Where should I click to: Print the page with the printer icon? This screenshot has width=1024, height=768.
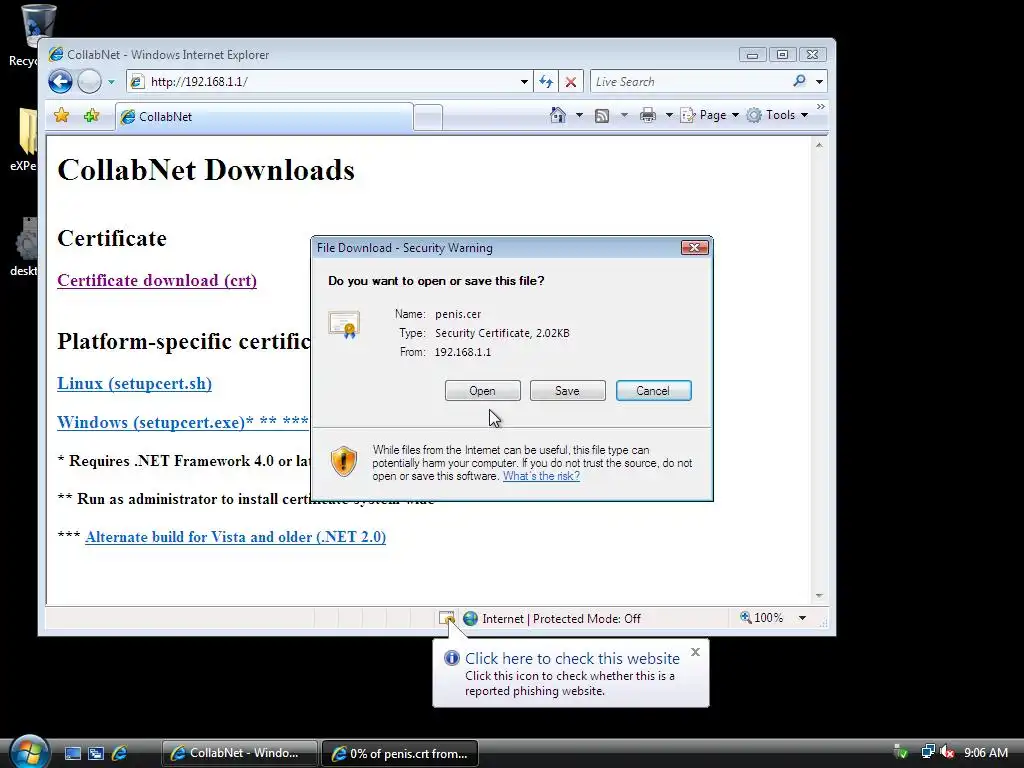coord(648,116)
